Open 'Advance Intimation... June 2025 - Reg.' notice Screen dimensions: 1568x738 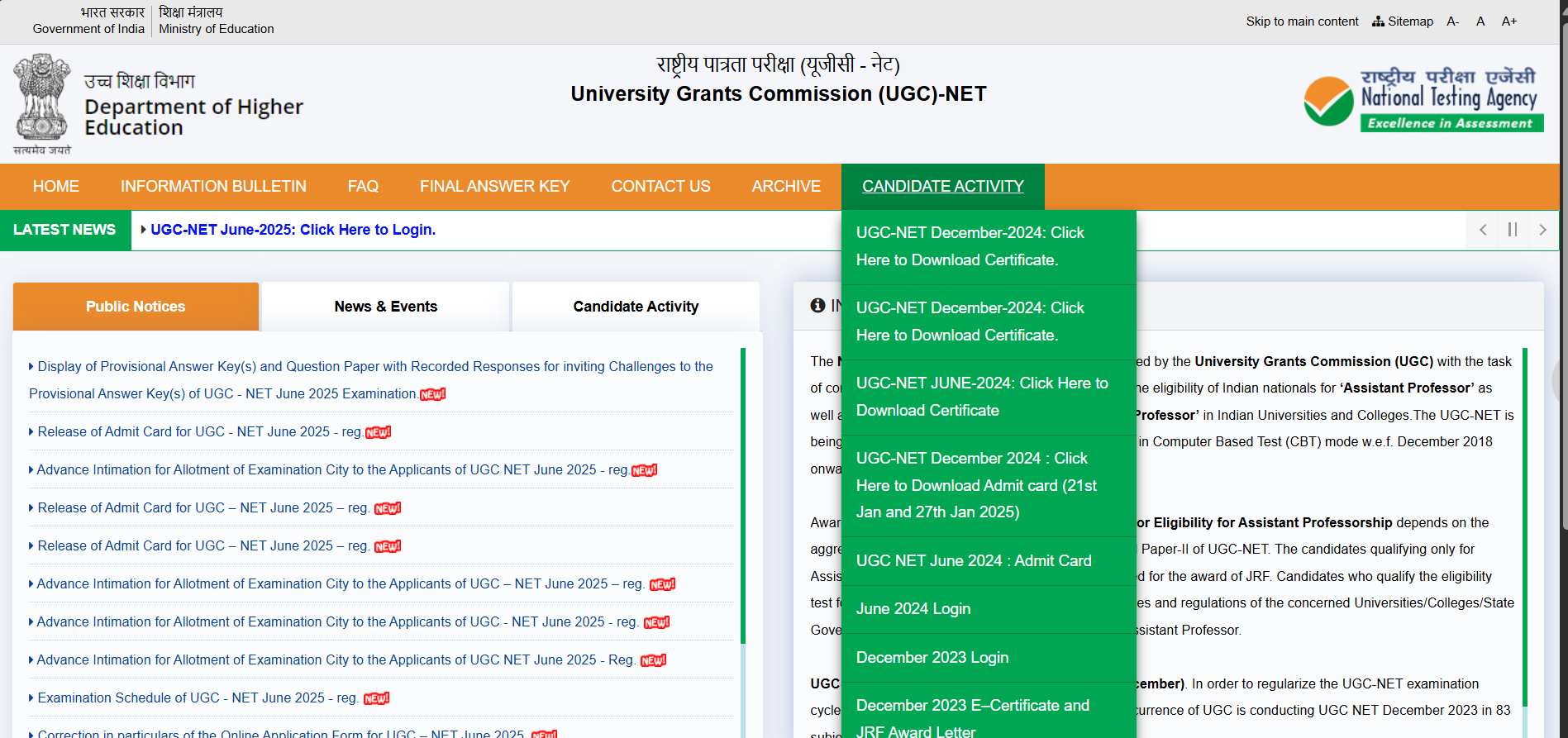coord(336,660)
